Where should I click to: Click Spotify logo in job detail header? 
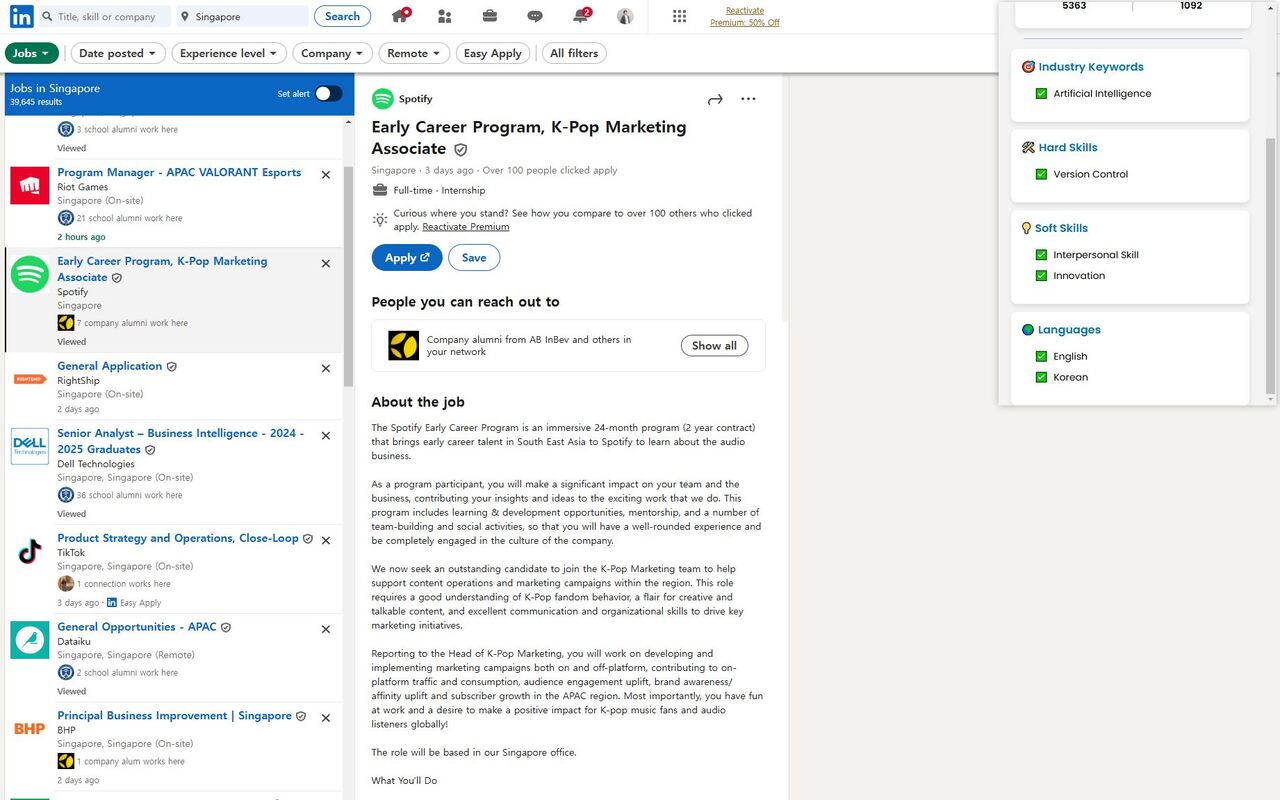(383, 99)
